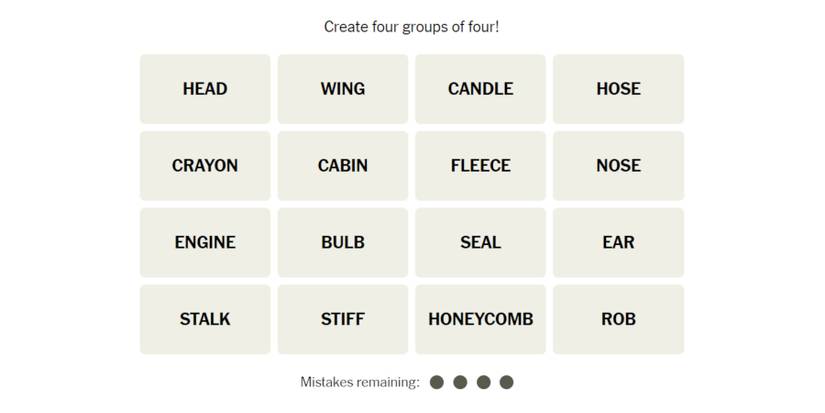Screen dimensions: 825x413
Task: Click the STIFF word tile
Action: [343, 319]
